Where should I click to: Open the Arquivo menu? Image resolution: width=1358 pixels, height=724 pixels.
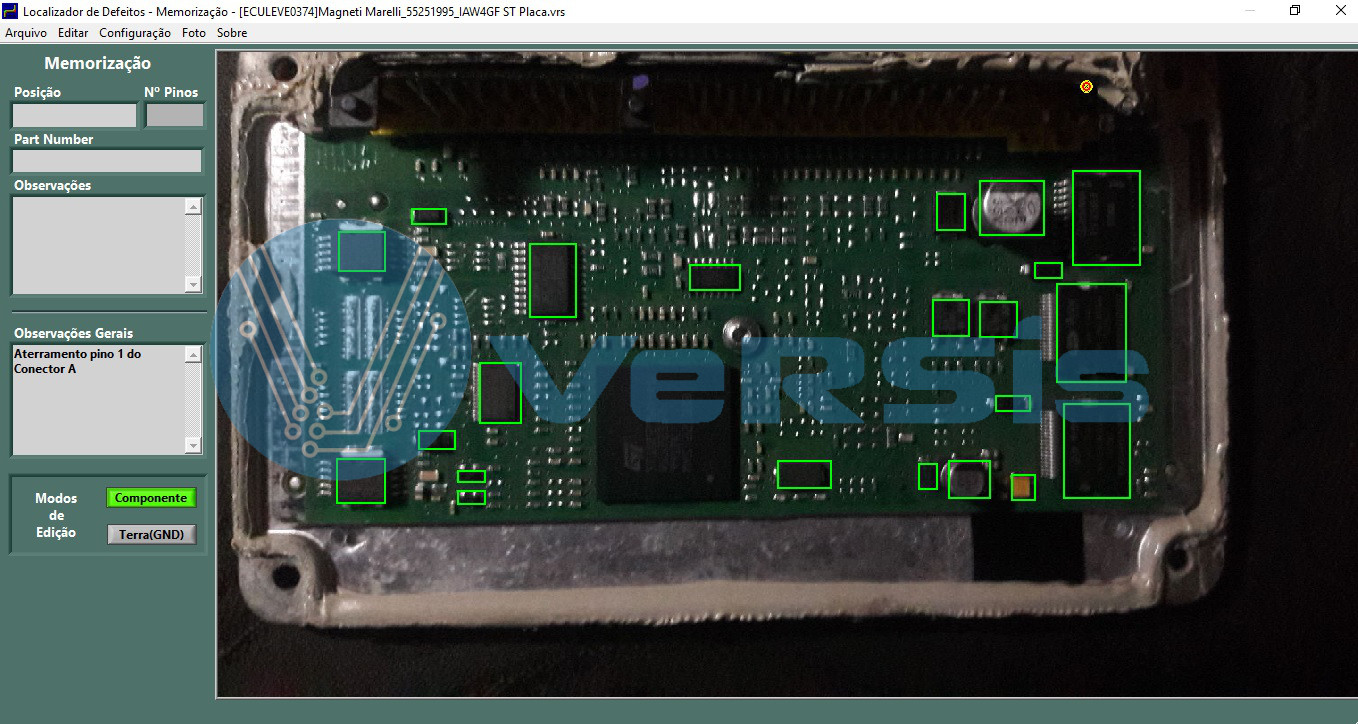[x=26, y=33]
